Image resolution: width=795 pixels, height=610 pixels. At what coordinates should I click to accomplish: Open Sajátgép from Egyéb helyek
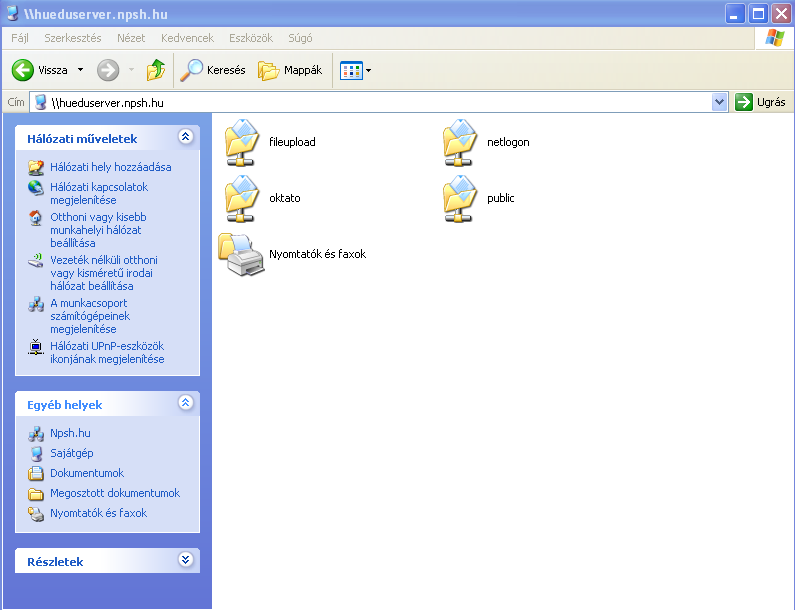point(71,453)
